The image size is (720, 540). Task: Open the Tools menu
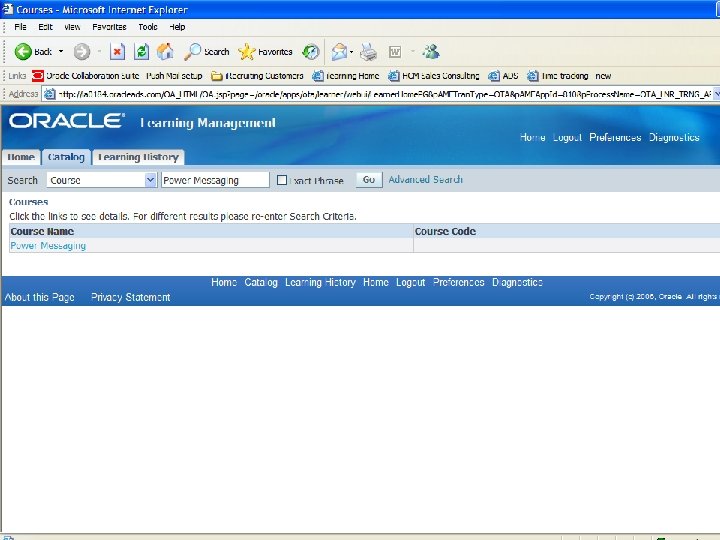click(x=148, y=27)
